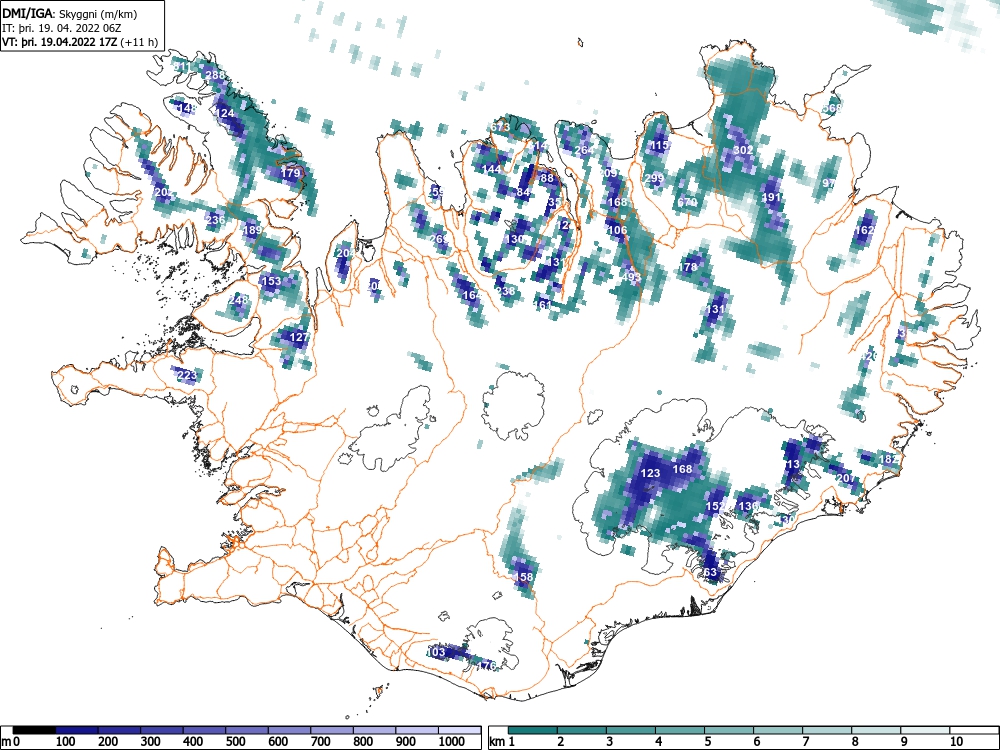Select visibility value 124 on the map

225,114
